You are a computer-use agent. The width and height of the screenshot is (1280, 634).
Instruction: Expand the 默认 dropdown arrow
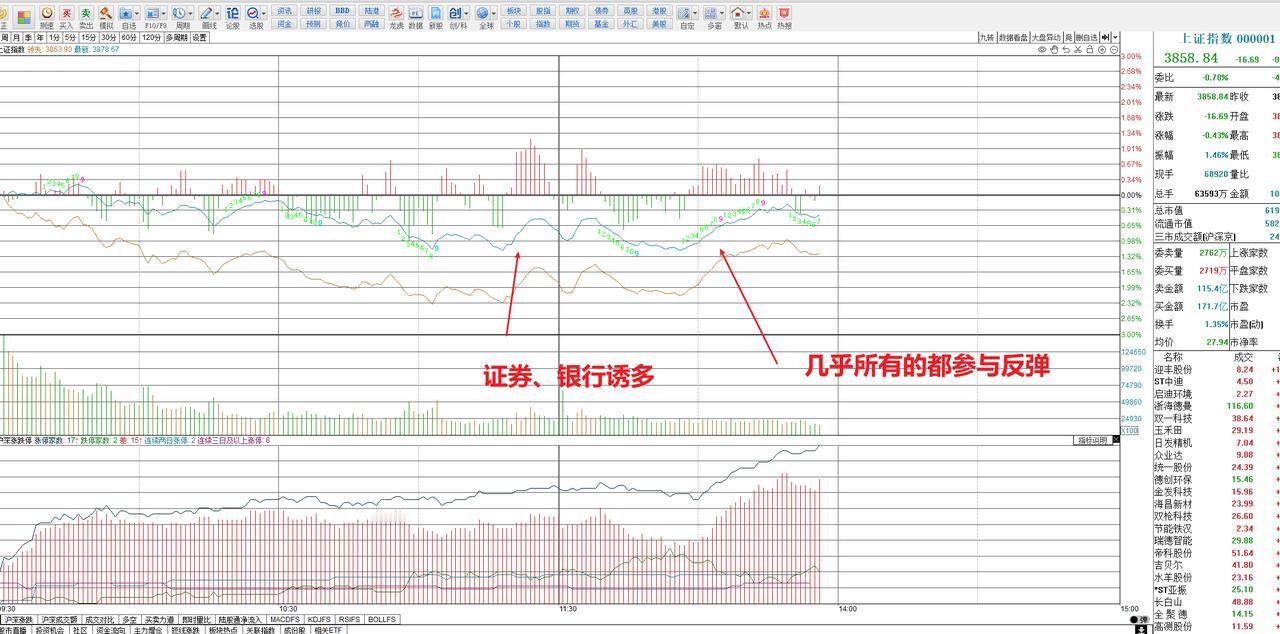point(749,13)
